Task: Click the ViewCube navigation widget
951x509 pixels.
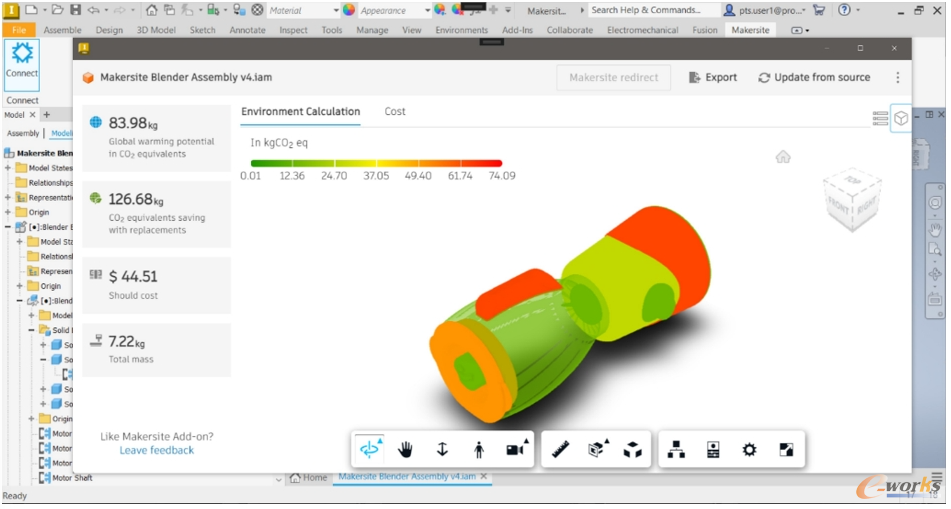Action: coord(852,200)
